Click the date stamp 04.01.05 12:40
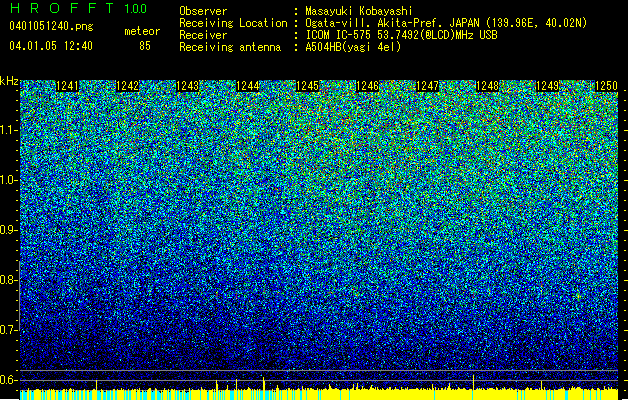The width and height of the screenshot is (629, 400). pos(51,46)
